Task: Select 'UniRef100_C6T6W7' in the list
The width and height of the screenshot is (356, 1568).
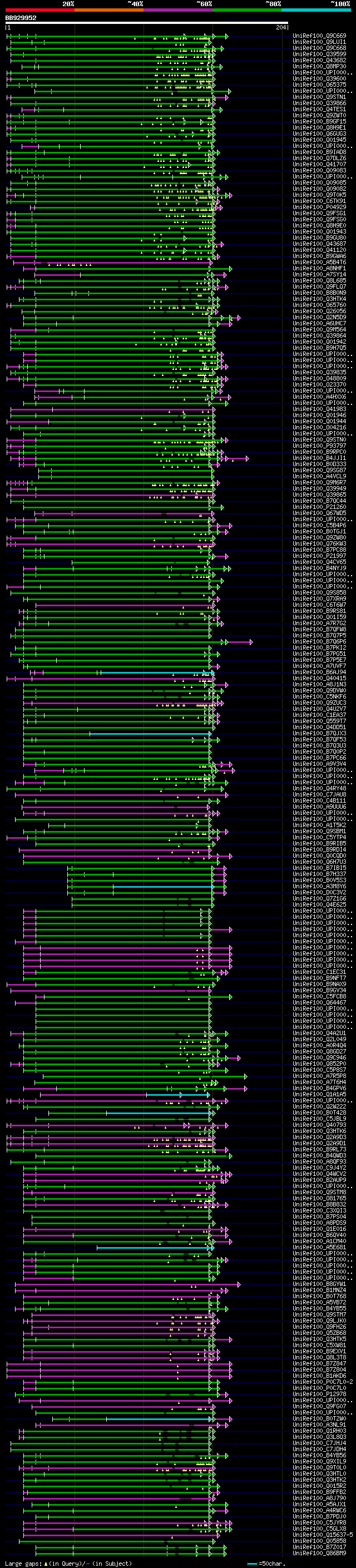Action: click(319, 605)
